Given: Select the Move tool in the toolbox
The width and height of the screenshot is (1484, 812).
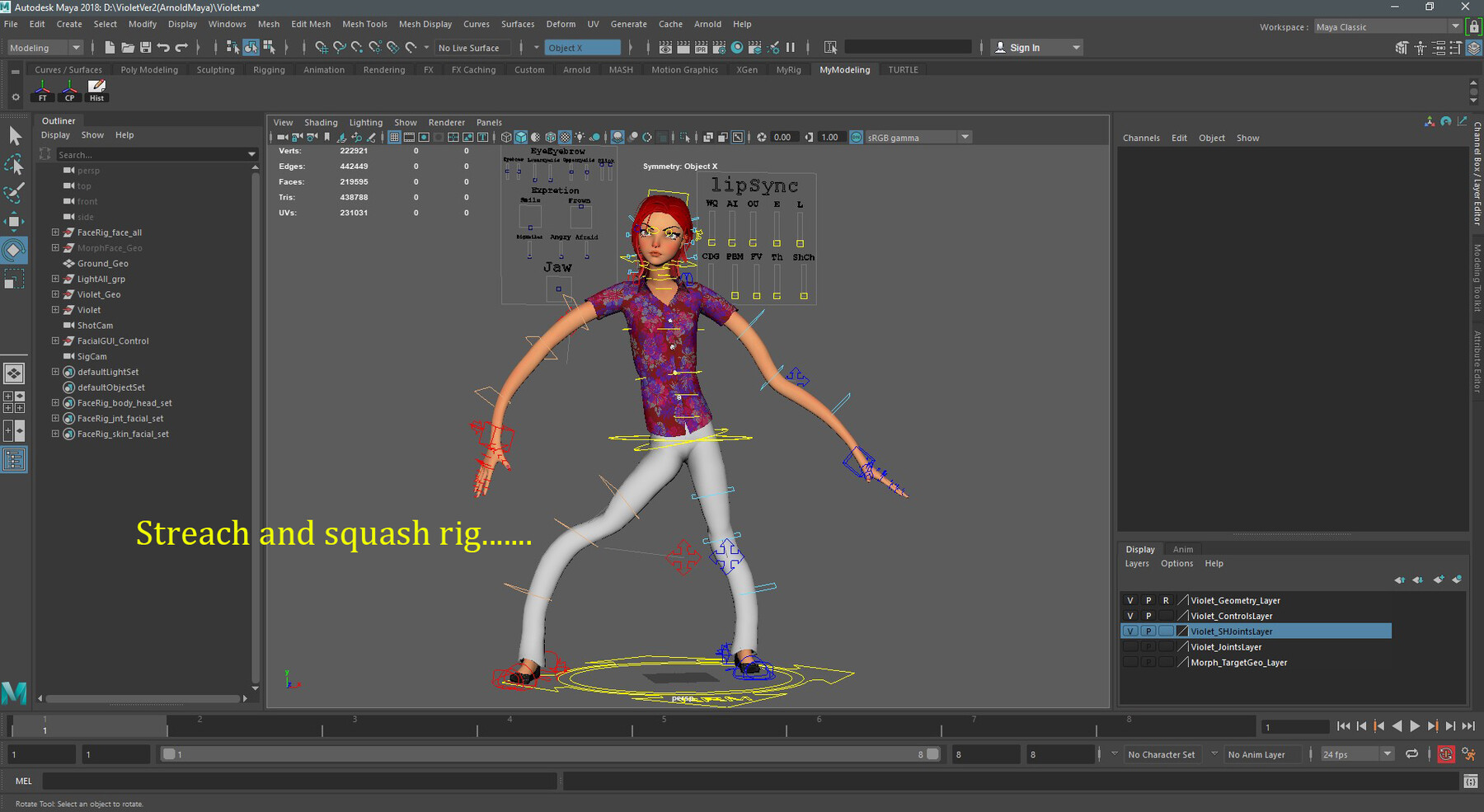Looking at the screenshot, I should click(14, 222).
